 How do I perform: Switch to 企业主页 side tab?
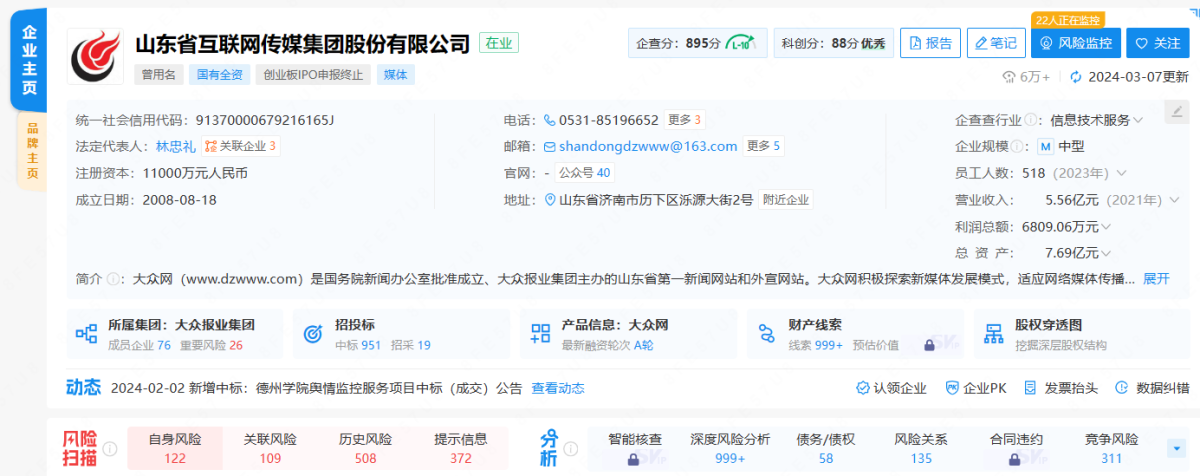point(30,62)
